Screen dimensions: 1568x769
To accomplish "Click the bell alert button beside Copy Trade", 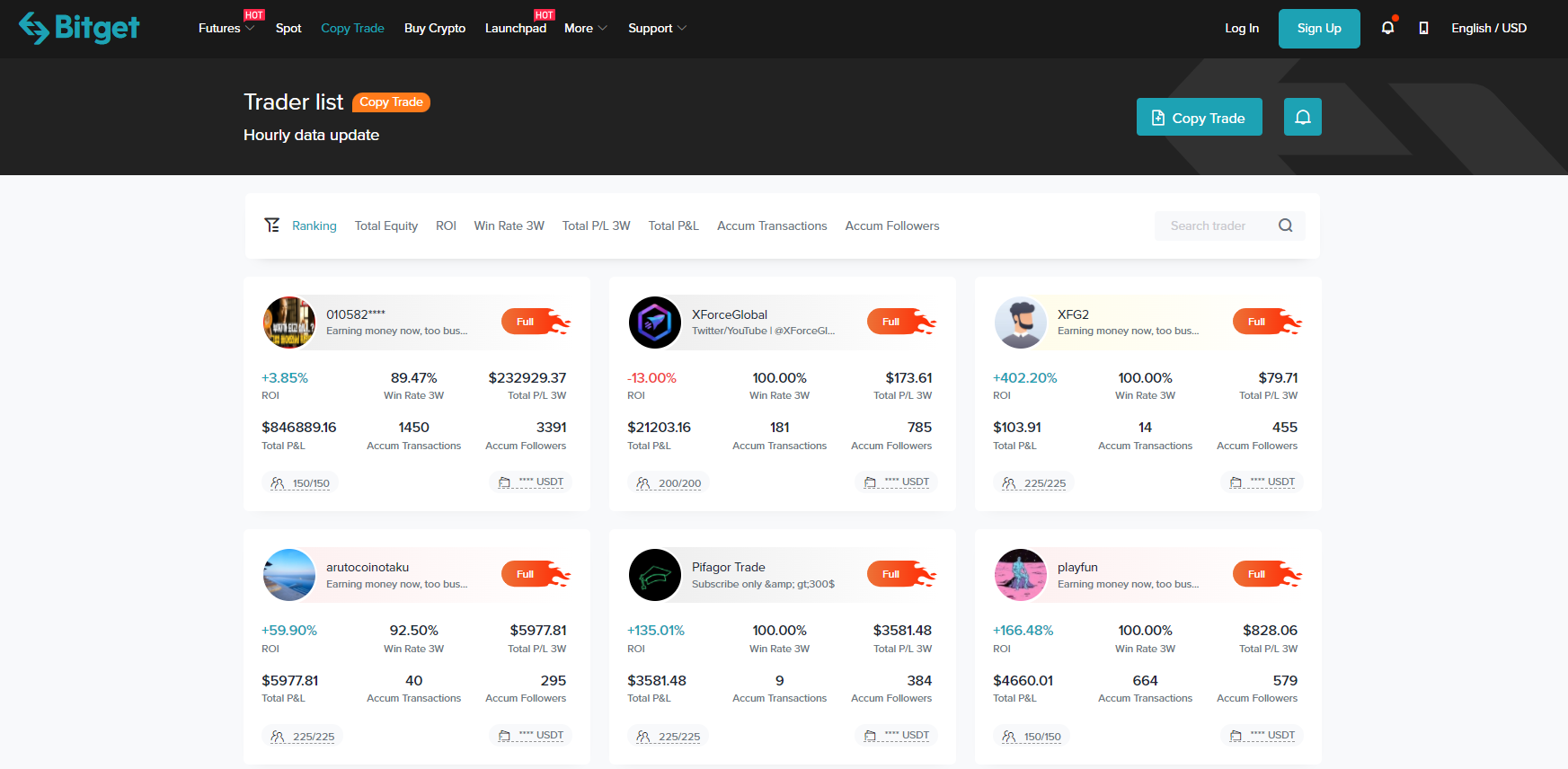I will (1302, 117).
